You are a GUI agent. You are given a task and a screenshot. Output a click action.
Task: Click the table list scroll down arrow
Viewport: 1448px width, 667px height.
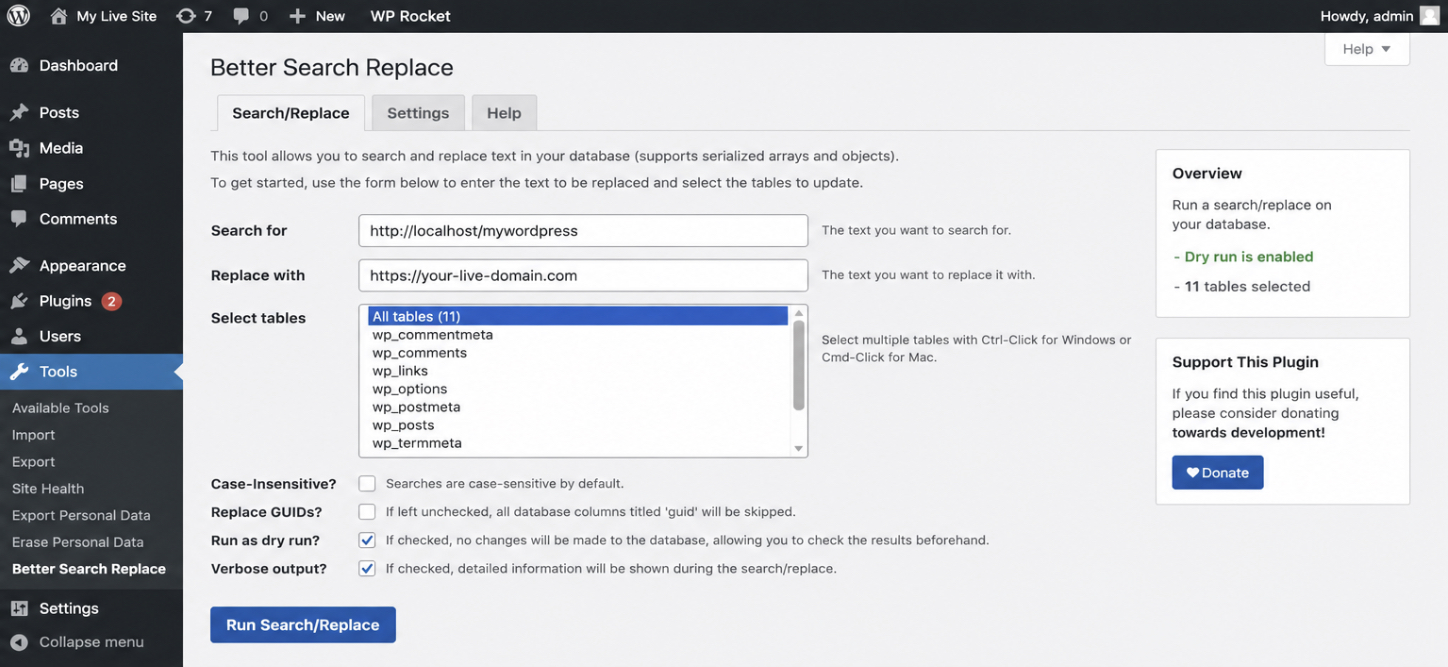tap(799, 449)
